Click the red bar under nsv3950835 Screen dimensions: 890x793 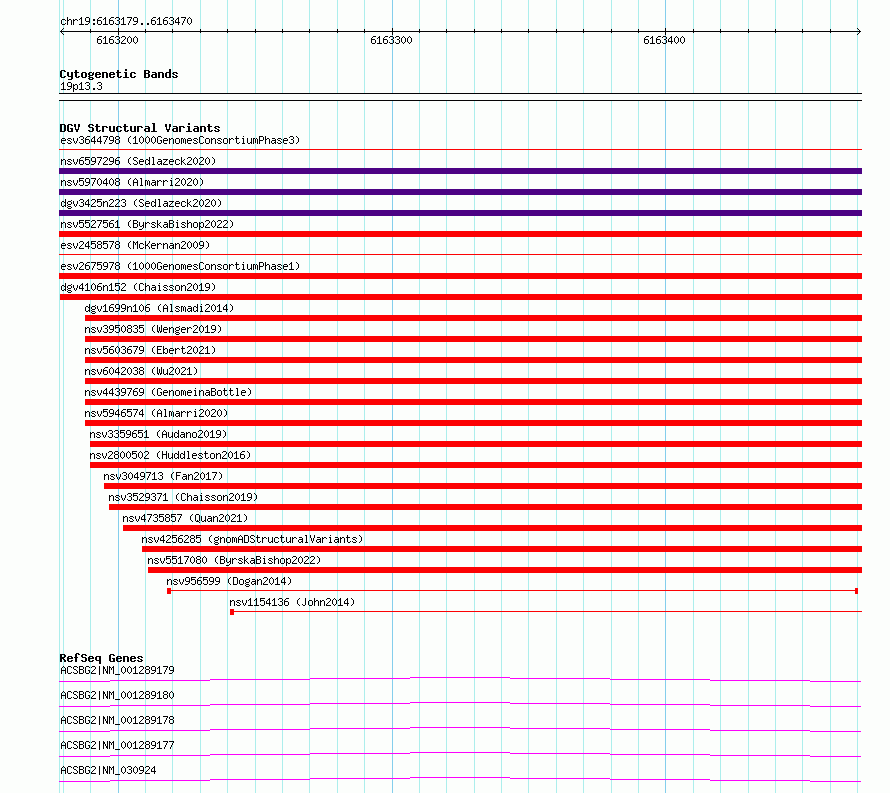click(x=473, y=339)
